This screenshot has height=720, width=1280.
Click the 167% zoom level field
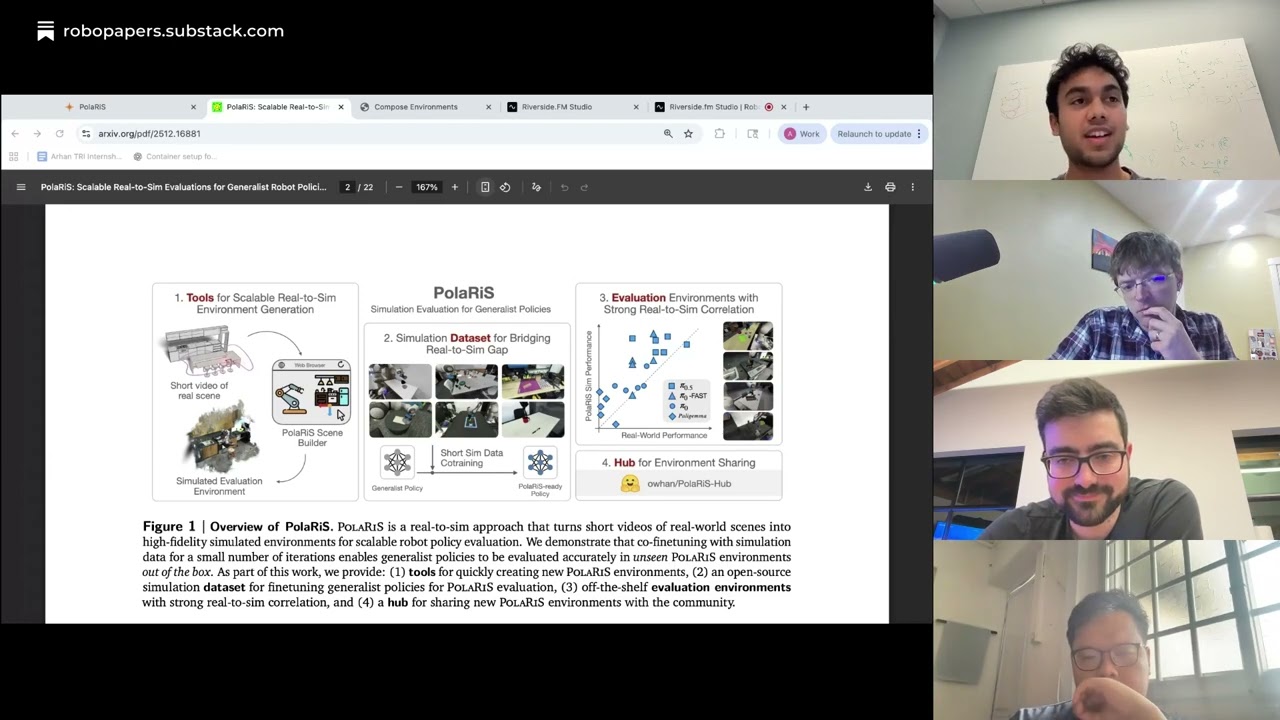click(427, 187)
